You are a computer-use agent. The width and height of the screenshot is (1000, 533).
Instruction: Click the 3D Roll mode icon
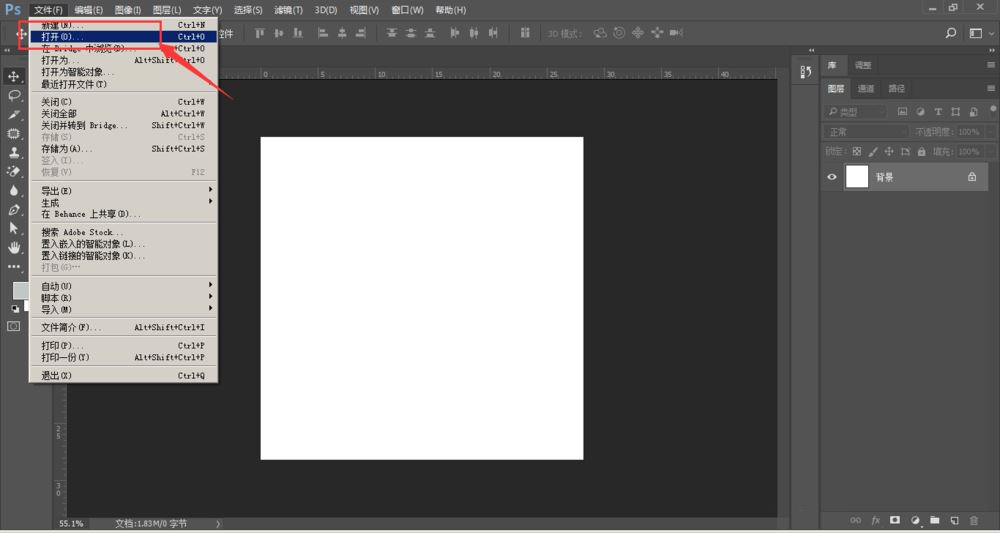pos(619,33)
